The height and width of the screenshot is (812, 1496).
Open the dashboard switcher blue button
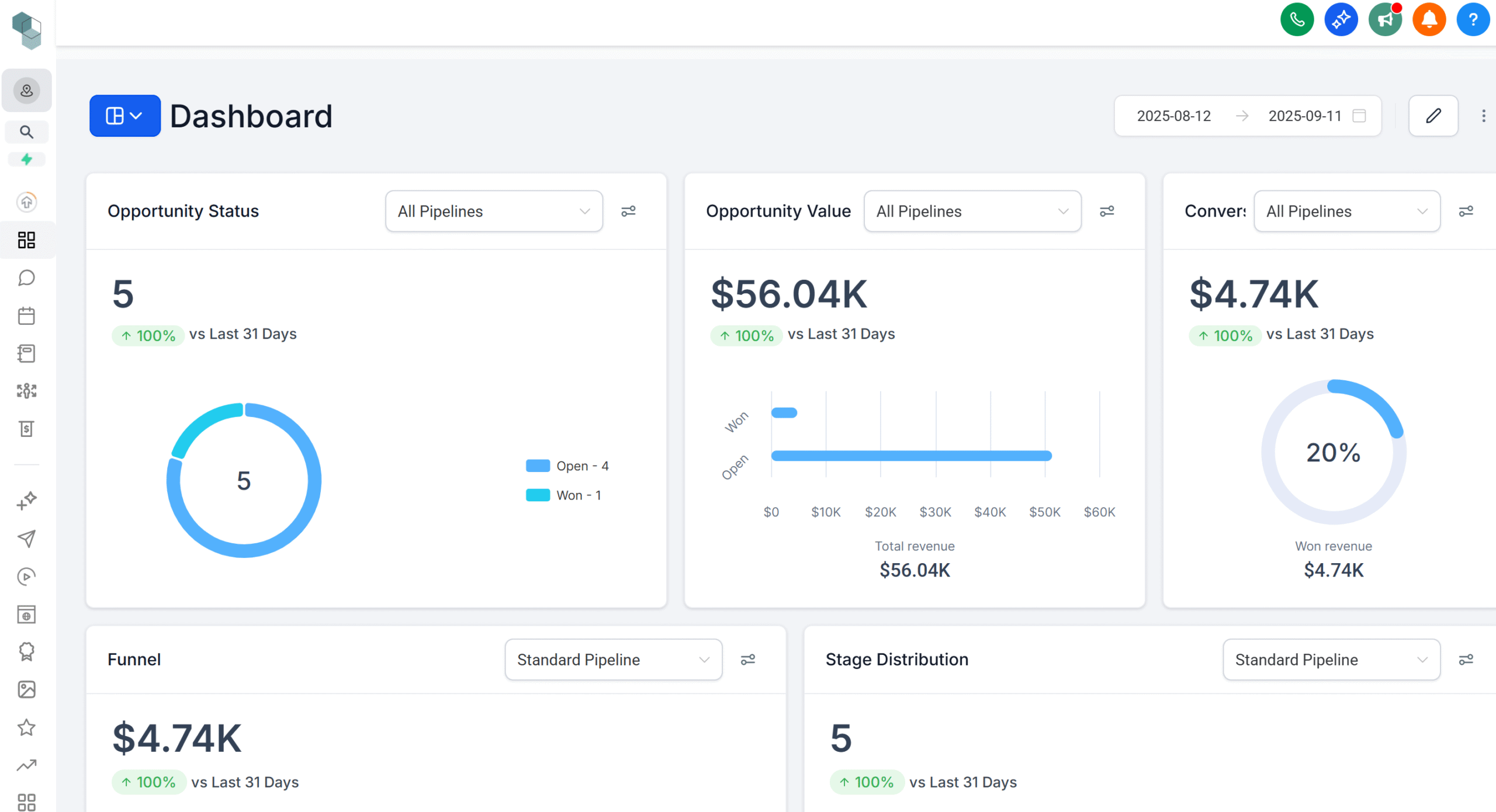pyautogui.click(x=124, y=116)
